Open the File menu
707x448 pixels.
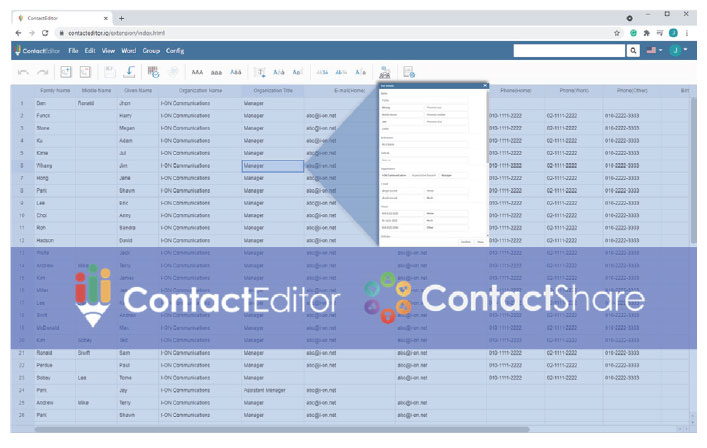coord(73,51)
